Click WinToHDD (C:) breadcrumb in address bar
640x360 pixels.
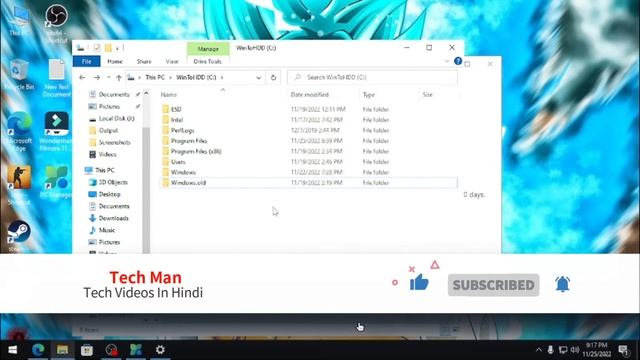[196, 77]
